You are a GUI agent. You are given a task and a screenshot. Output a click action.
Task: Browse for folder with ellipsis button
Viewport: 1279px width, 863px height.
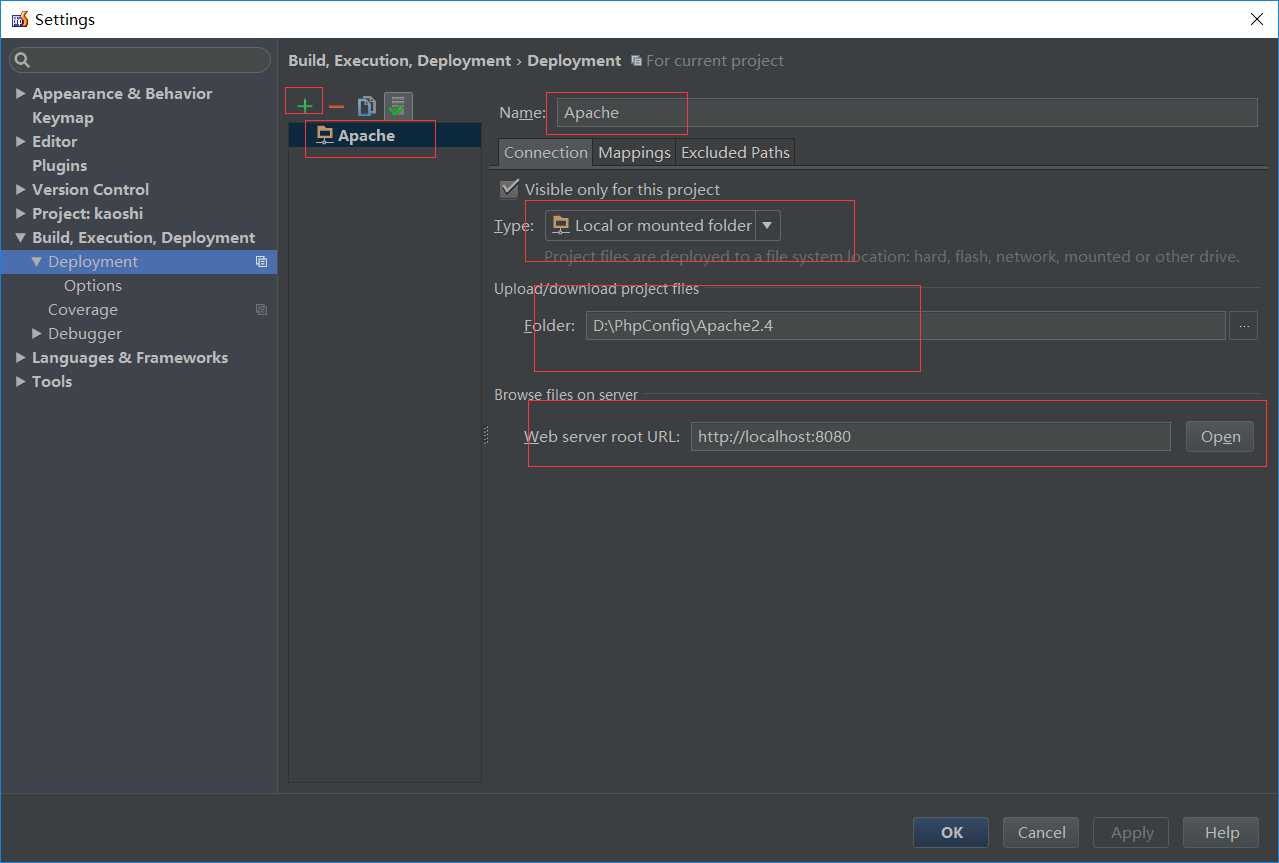[1243, 325]
